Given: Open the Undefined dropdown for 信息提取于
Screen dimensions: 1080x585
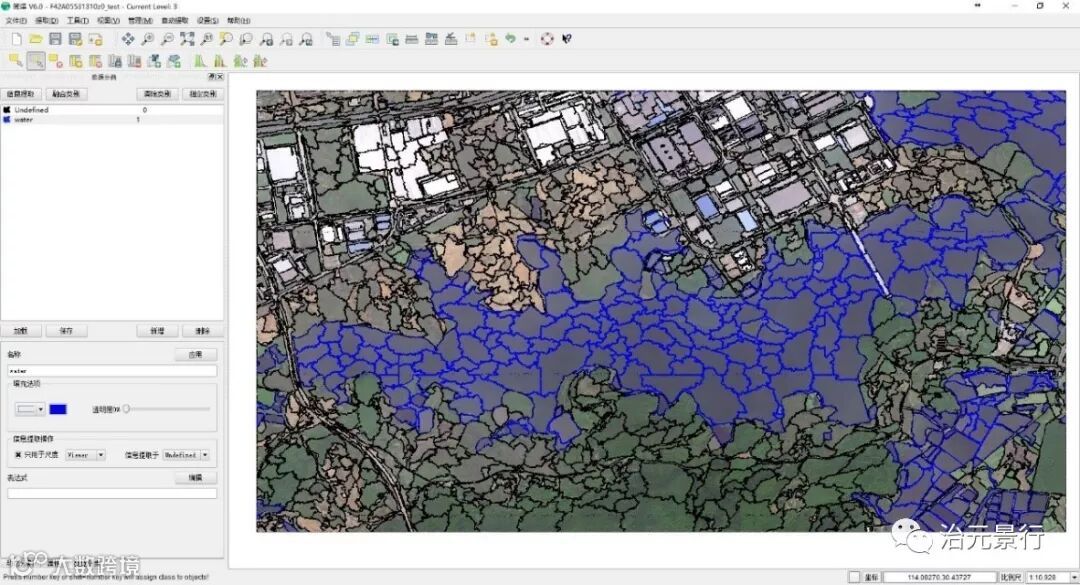Looking at the screenshot, I should tap(185, 455).
